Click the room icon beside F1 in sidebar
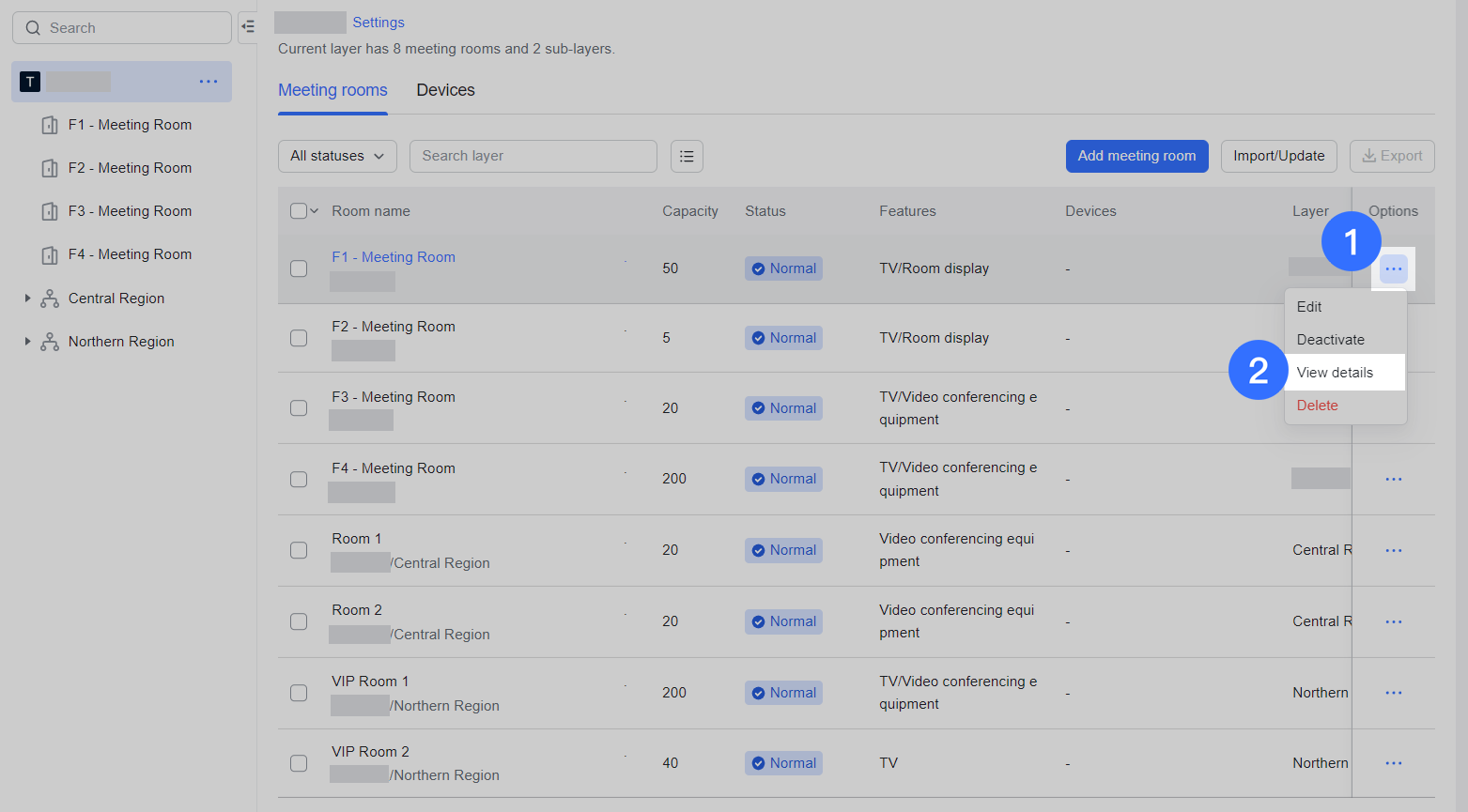 point(50,125)
